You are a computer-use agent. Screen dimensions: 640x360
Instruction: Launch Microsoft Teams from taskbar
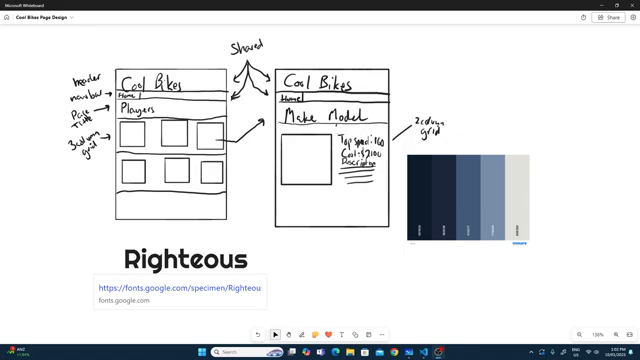click(x=321, y=352)
